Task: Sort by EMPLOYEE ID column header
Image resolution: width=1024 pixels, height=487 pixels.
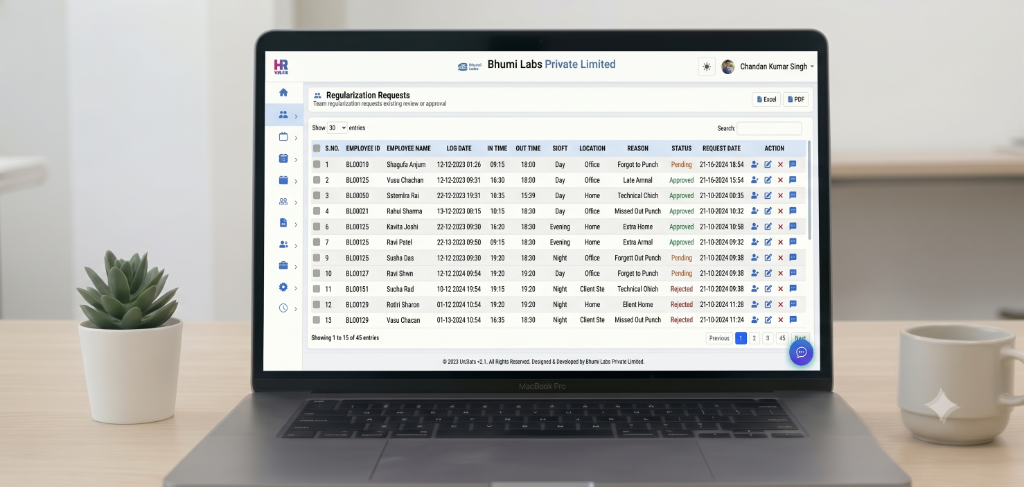Action: click(x=362, y=149)
